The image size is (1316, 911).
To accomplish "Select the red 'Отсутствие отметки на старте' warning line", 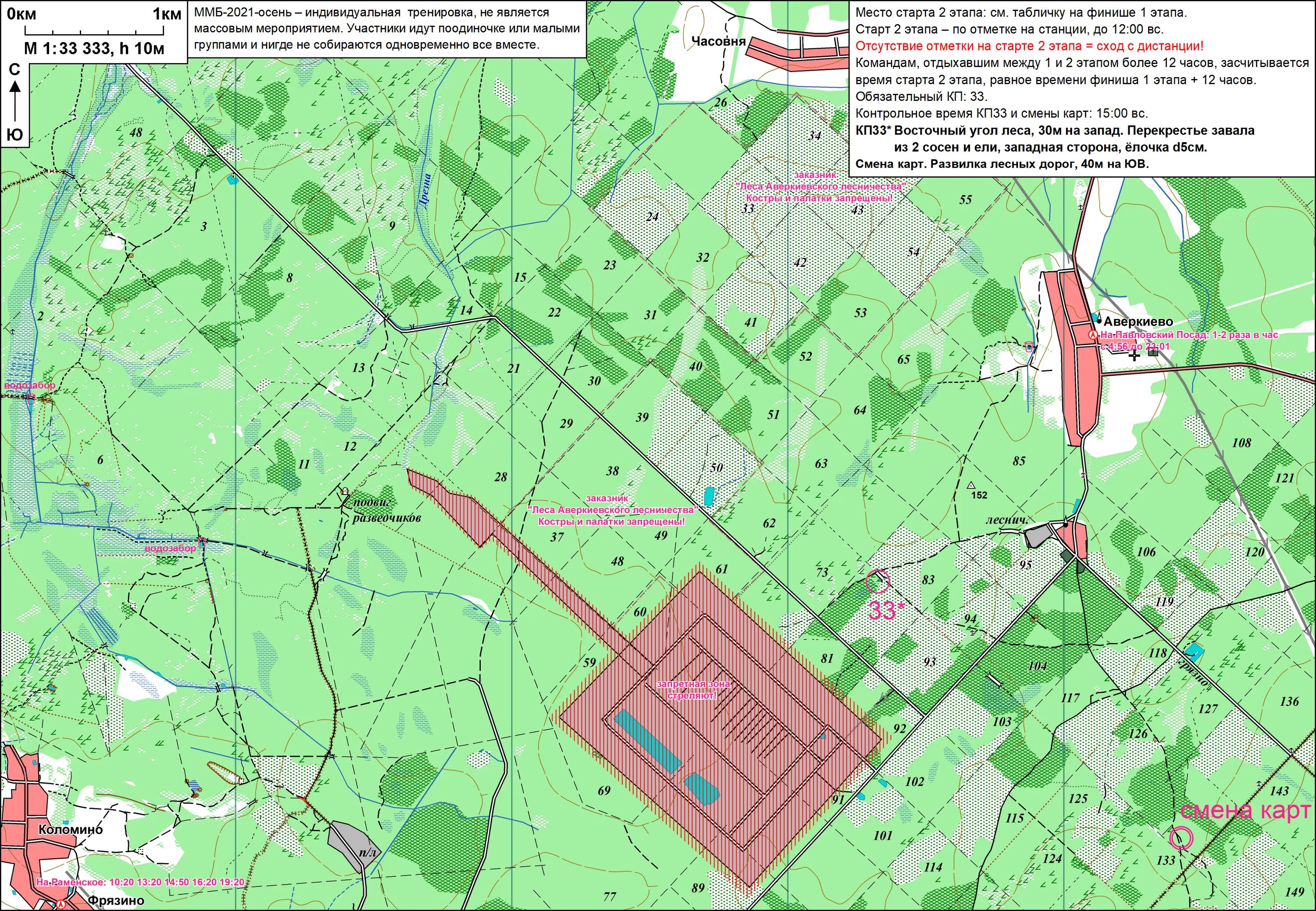I will tap(1030, 46).
